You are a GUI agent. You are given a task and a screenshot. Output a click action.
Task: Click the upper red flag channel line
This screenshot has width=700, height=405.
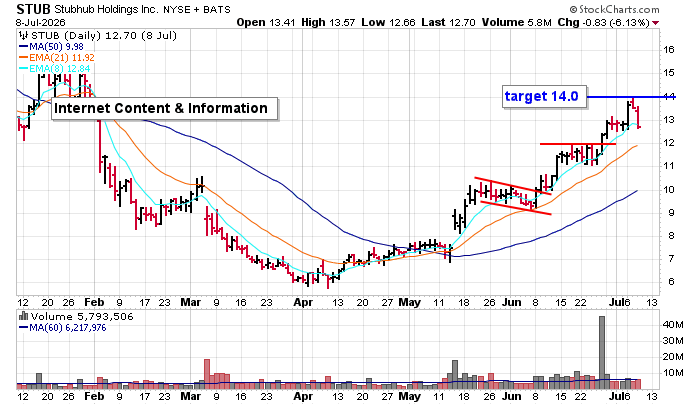pyautogui.click(x=513, y=186)
